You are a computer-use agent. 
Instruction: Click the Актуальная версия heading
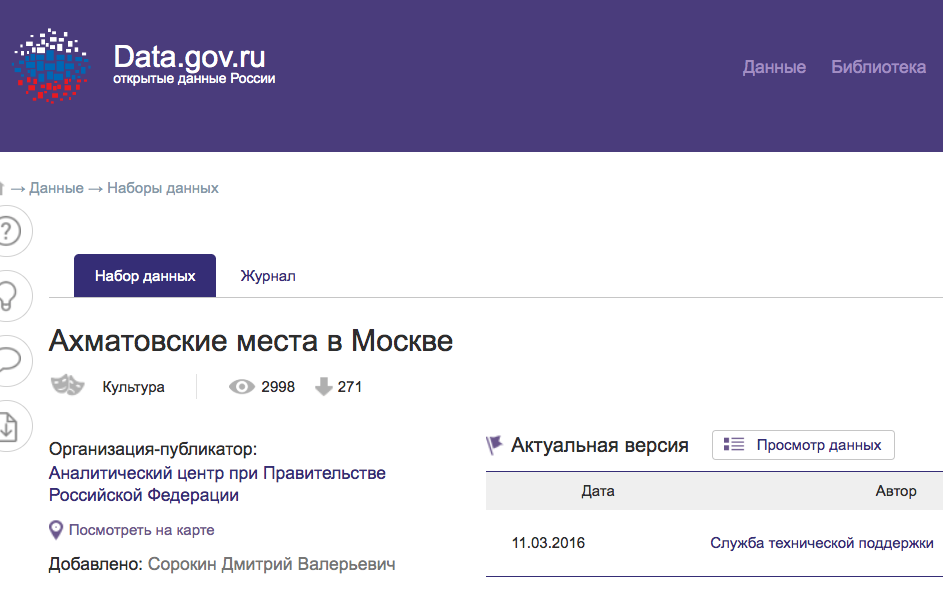click(x=600, y=445)
